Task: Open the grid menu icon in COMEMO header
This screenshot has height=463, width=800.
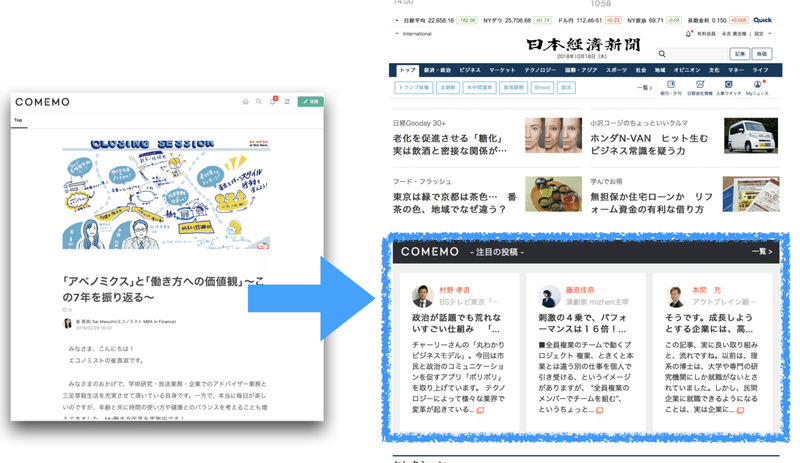Action: tap(287, 102)
